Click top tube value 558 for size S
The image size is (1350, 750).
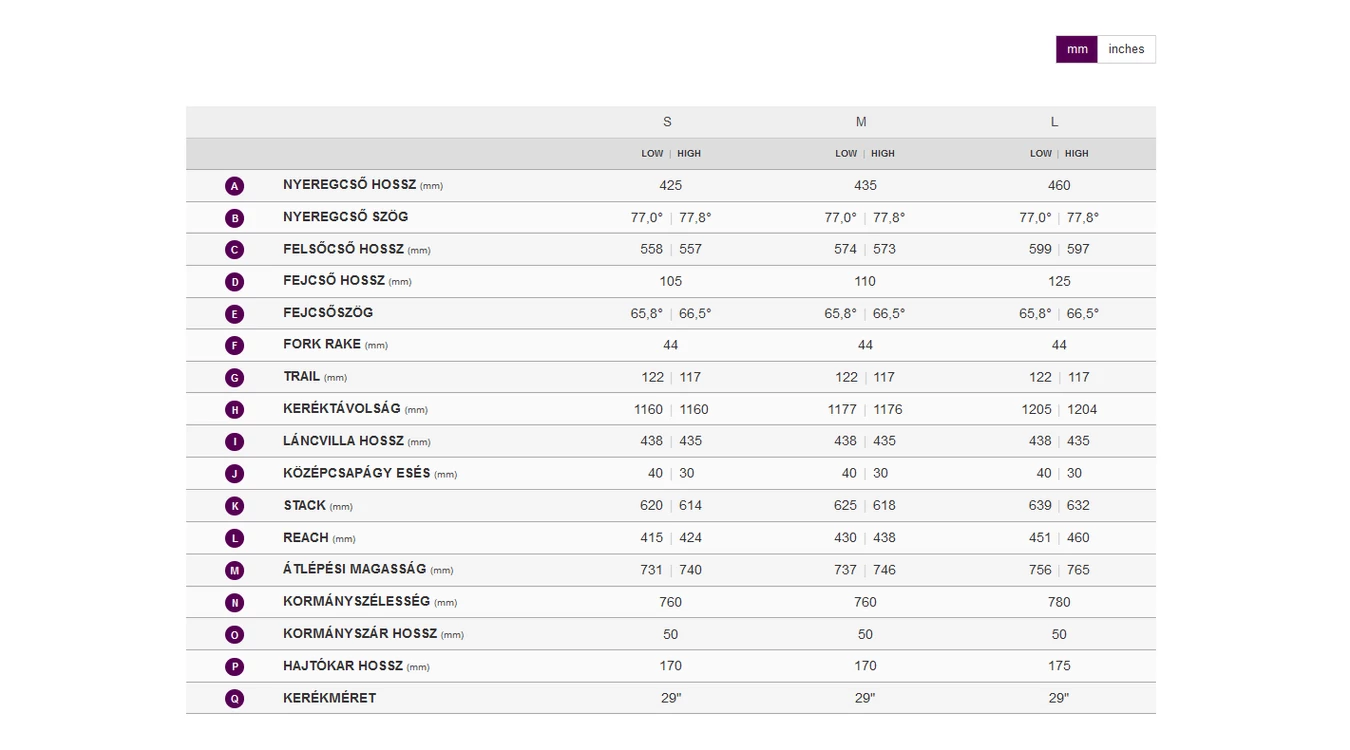point(651,249)
